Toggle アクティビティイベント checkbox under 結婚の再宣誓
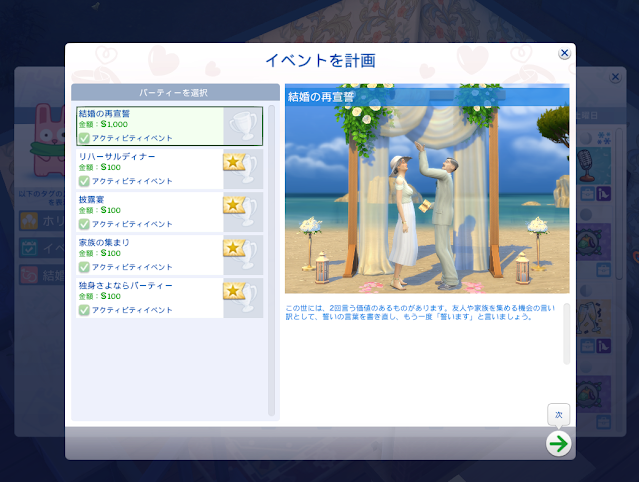Screen dimensions: 639x482 pyautogui.click(x=84, y=138)
